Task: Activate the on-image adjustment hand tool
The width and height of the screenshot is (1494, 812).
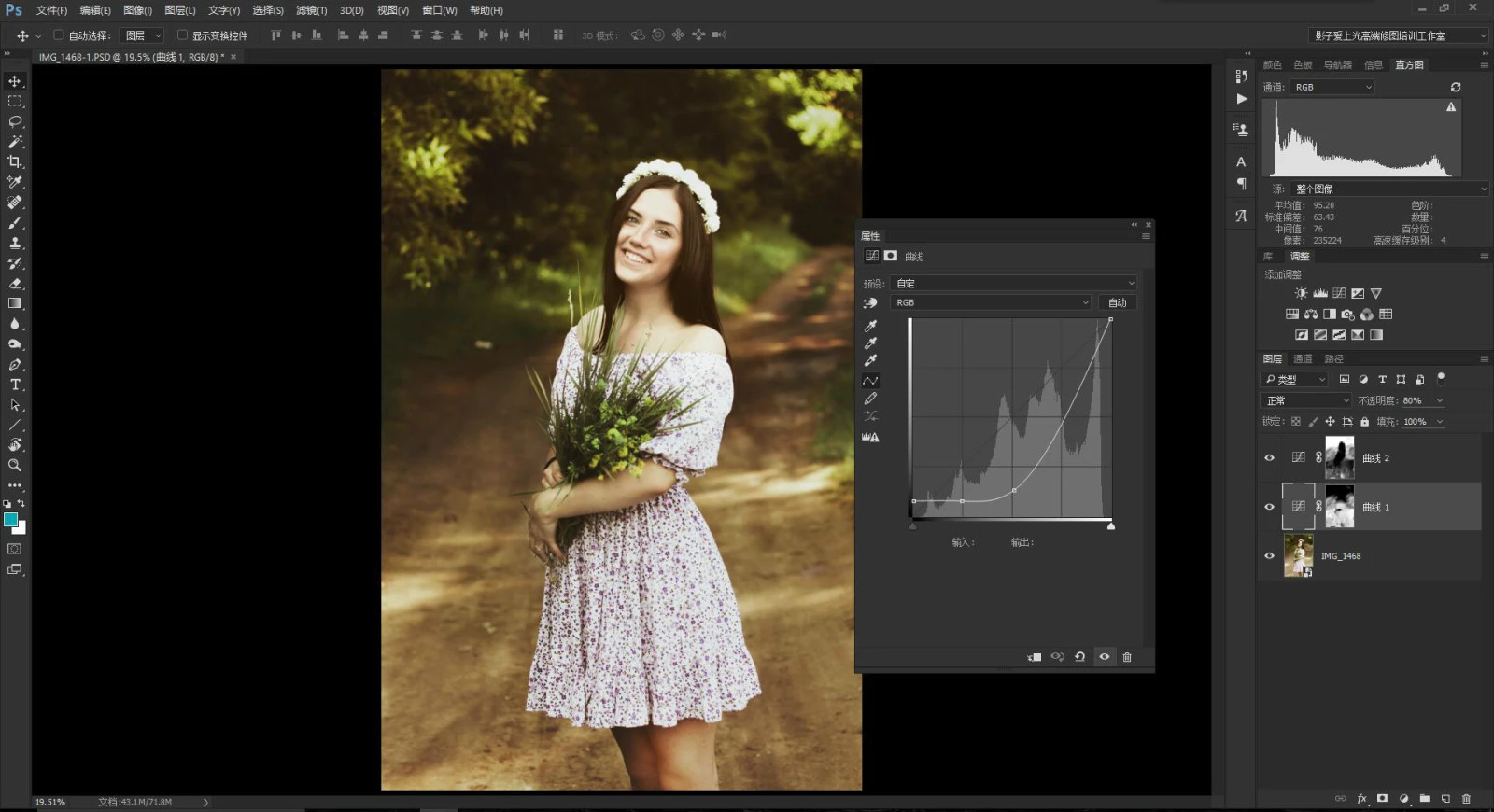Action: [870, 302]
